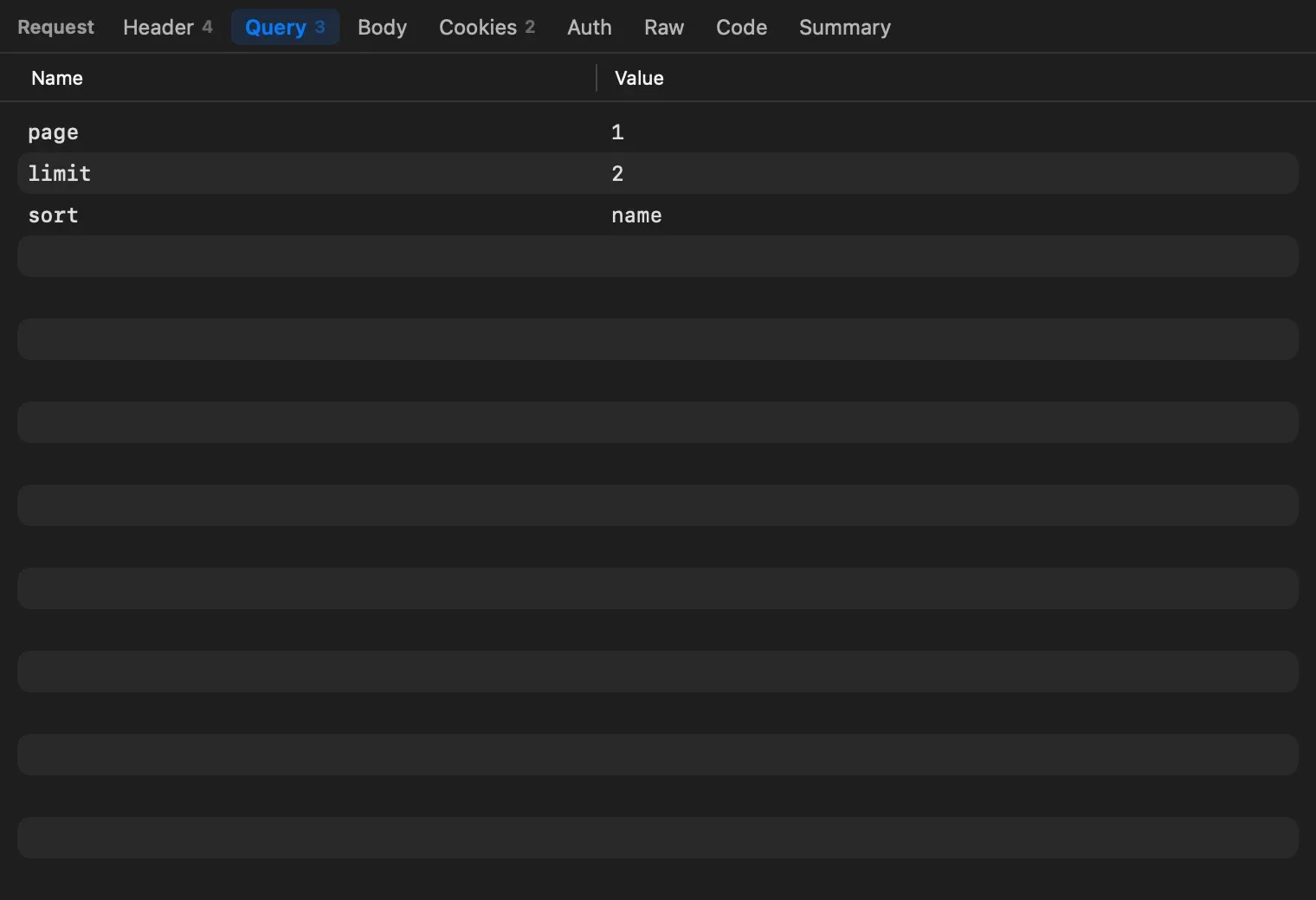Open the Header tab
1316x900 pixels.
pos(167,28)
